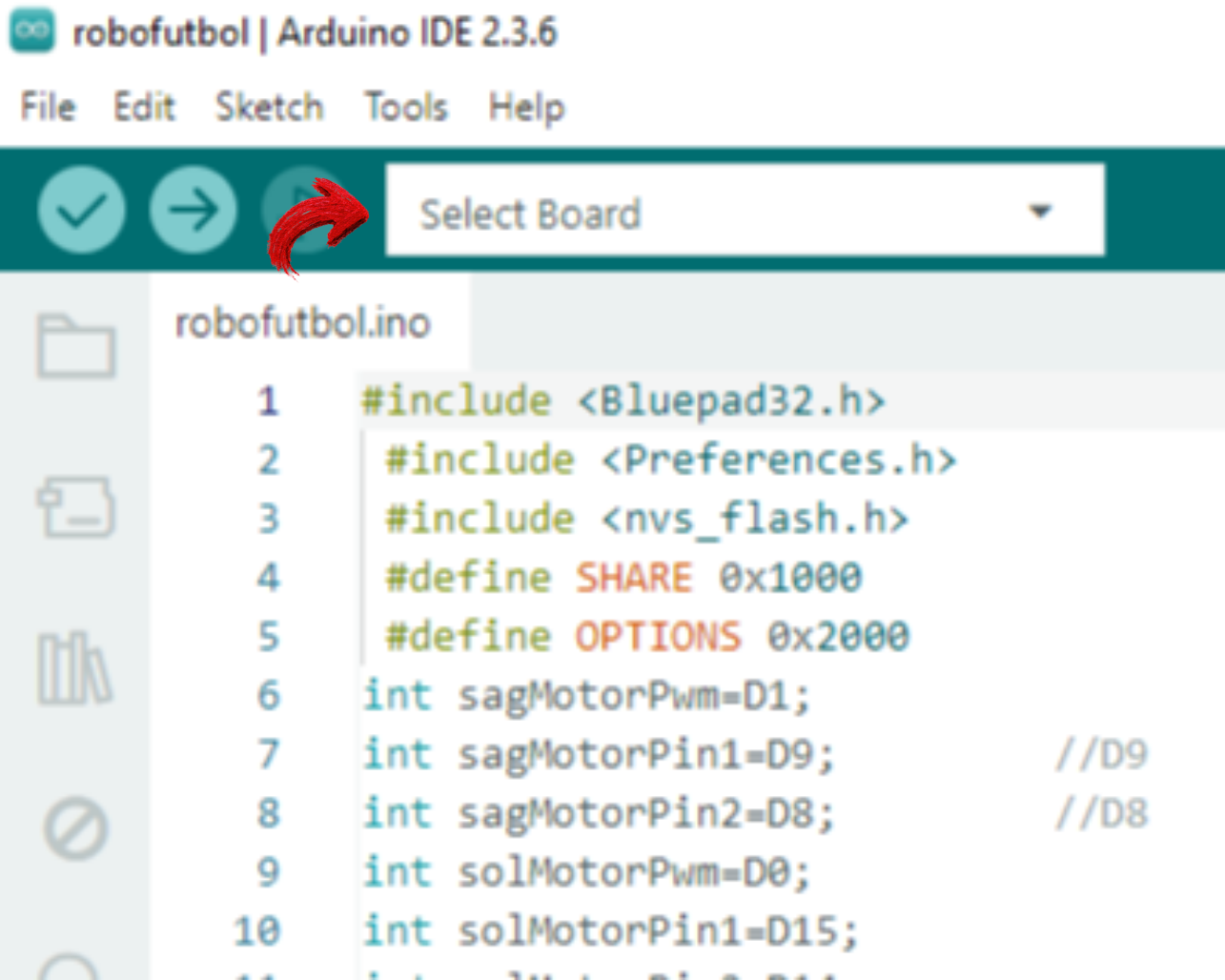Click the Verify checkmark button
The width and height of the screenshot is (1225, 980).
click(x=81, y=210)
